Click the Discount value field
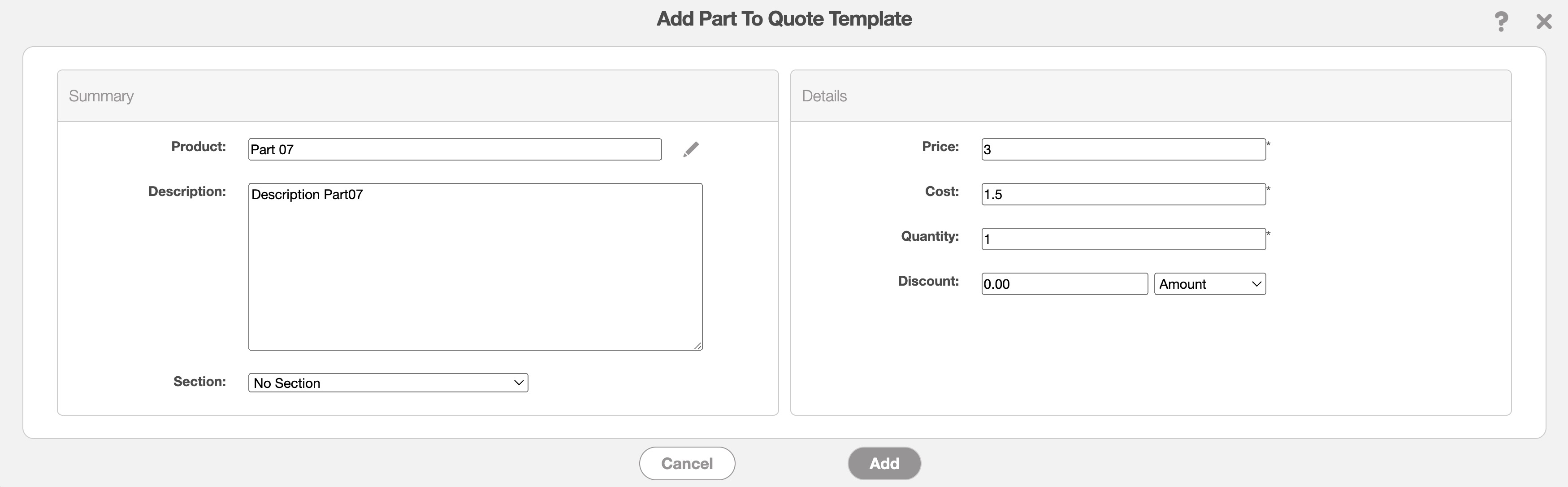Screen dimensions: 1568x487 1064,284
